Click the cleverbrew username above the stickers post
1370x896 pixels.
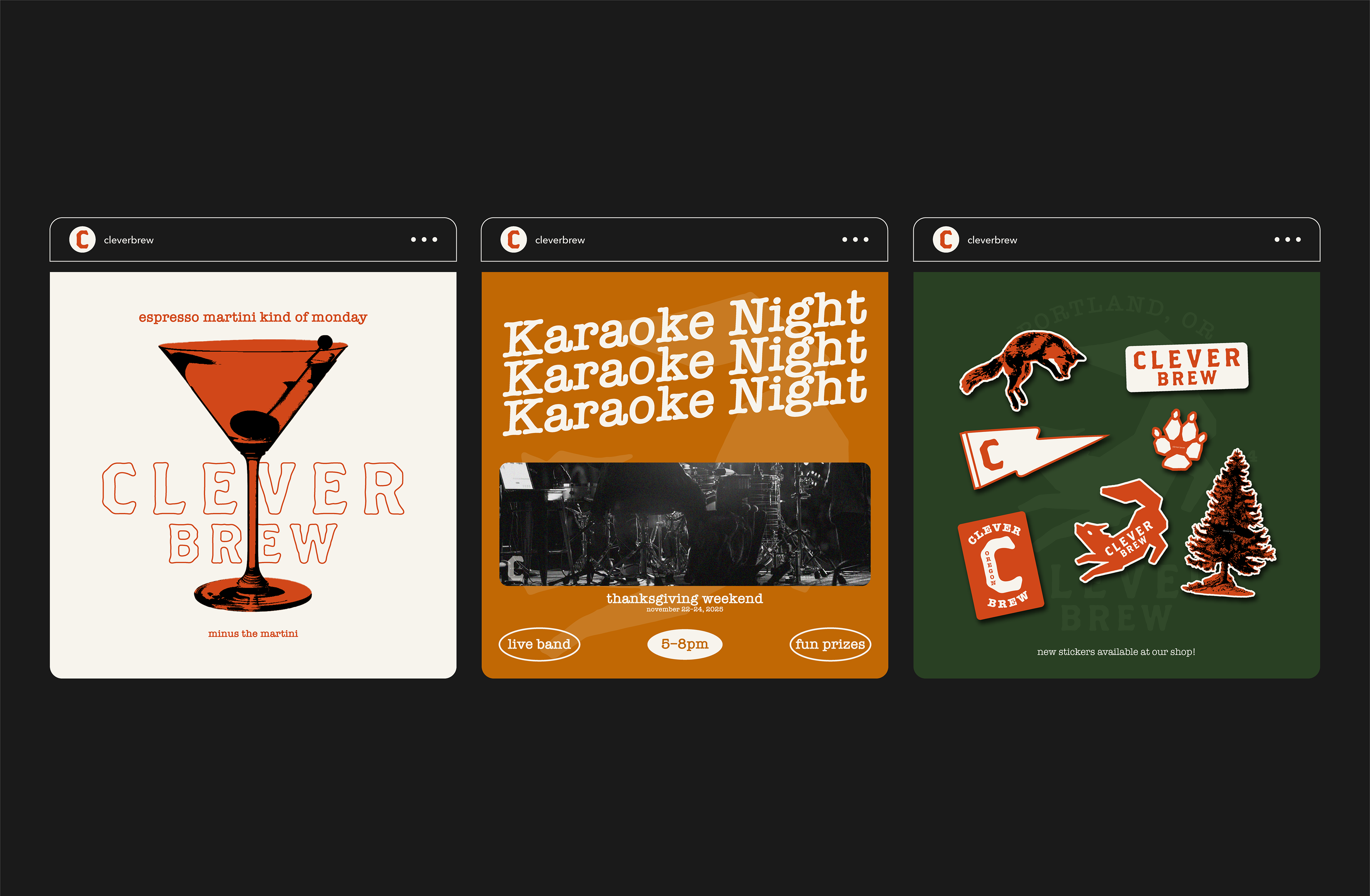pos(992,240)
